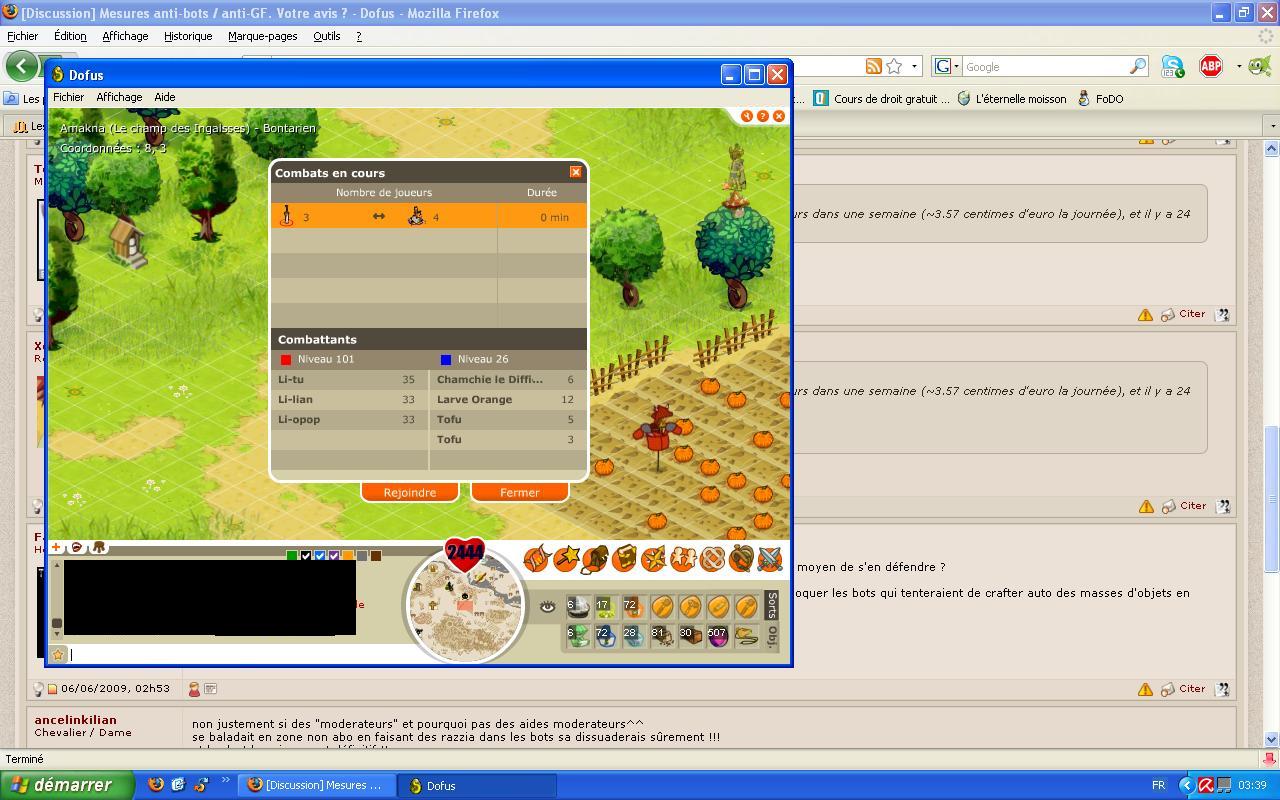
Task: Click into the Google search field
Action: click(1045, 67)
